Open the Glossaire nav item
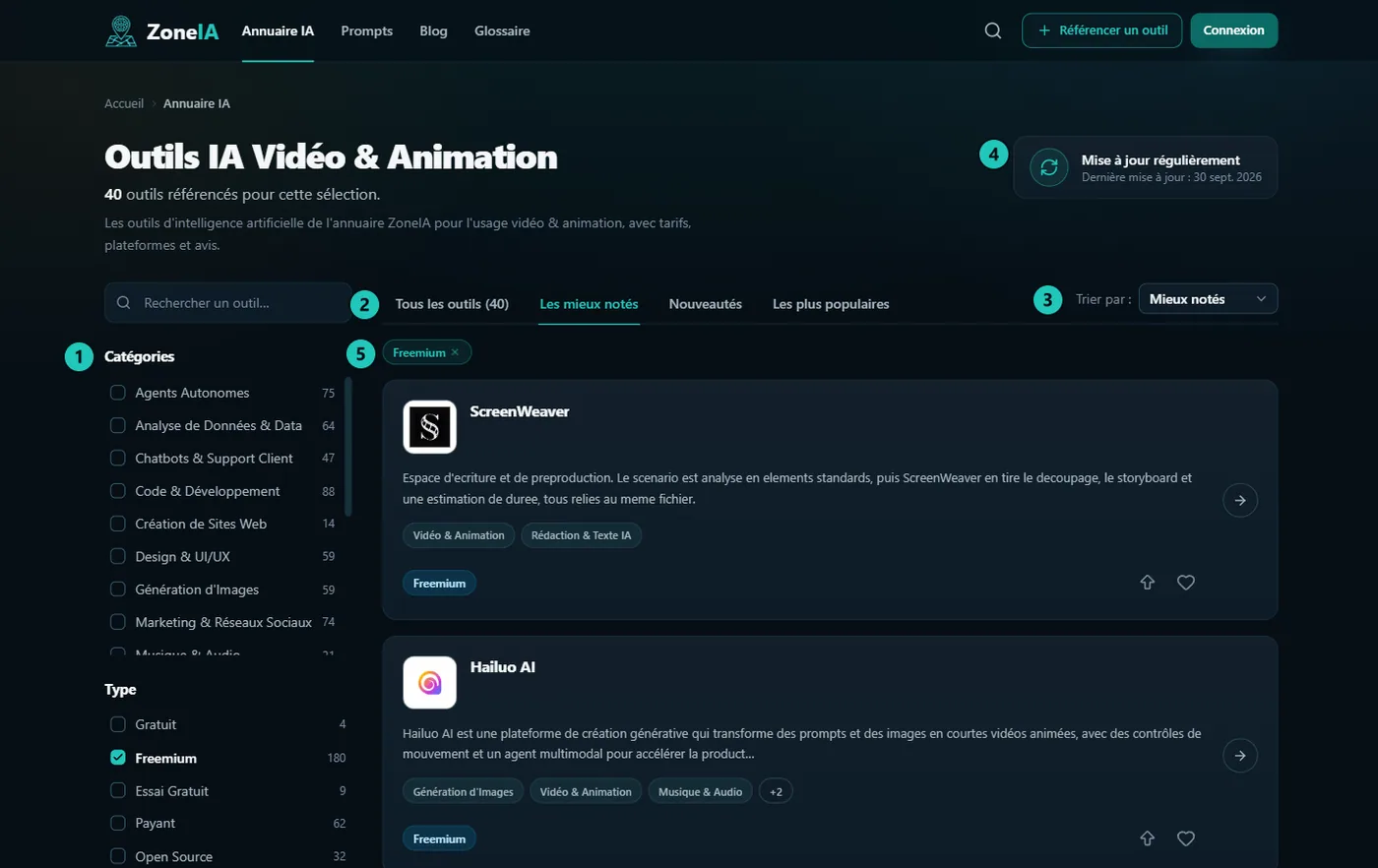1378x868 pixels. click(502, 31)
